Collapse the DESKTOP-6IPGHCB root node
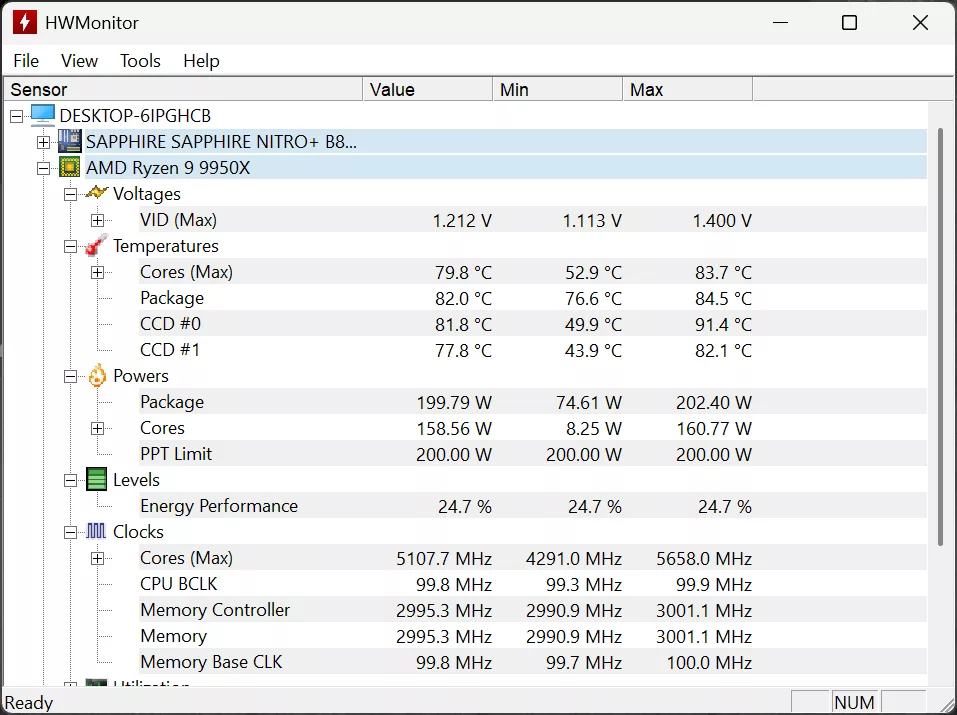Viewport: 957px width, 715px height. point(16,116)
